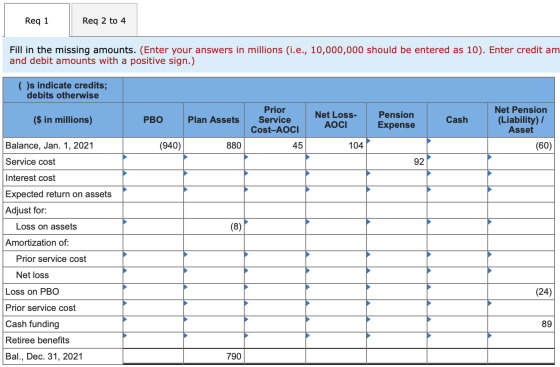Click Balance Jan. 1 Cash cell
Viewport: 560px width, 367px height.
tap(457, 146)
